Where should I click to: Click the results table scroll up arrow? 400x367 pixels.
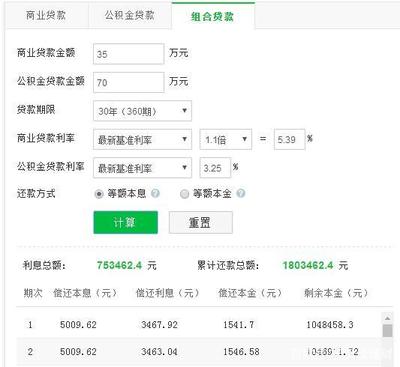point(387,318)
